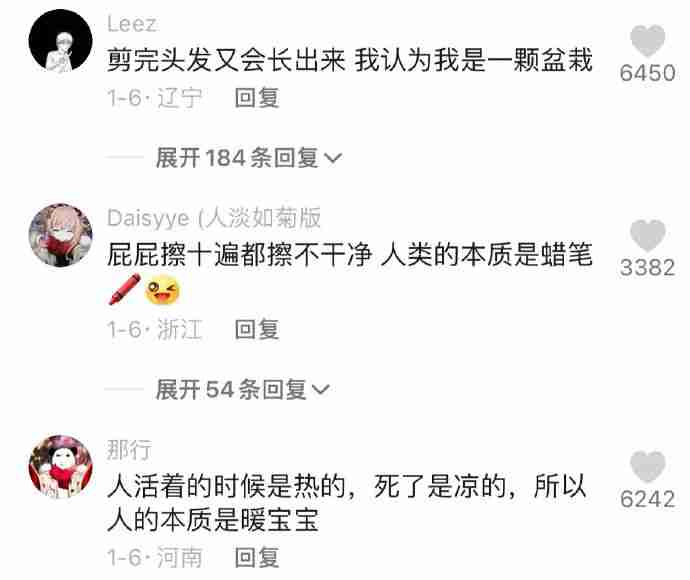The image size is (690, 580).
Task: Open username 那行 profile link
Action: point(129,450)
